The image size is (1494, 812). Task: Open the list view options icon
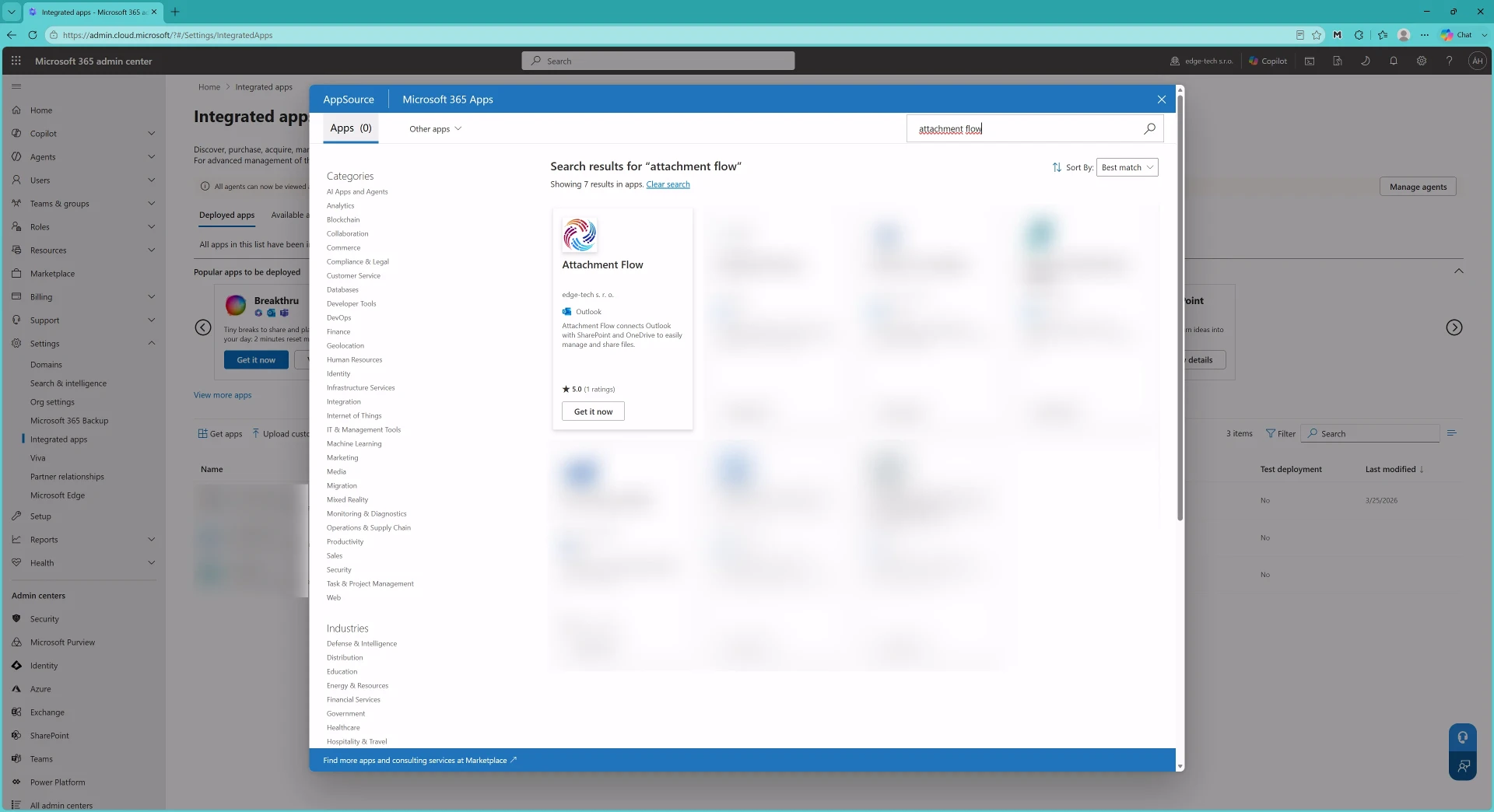point(1451,433)
